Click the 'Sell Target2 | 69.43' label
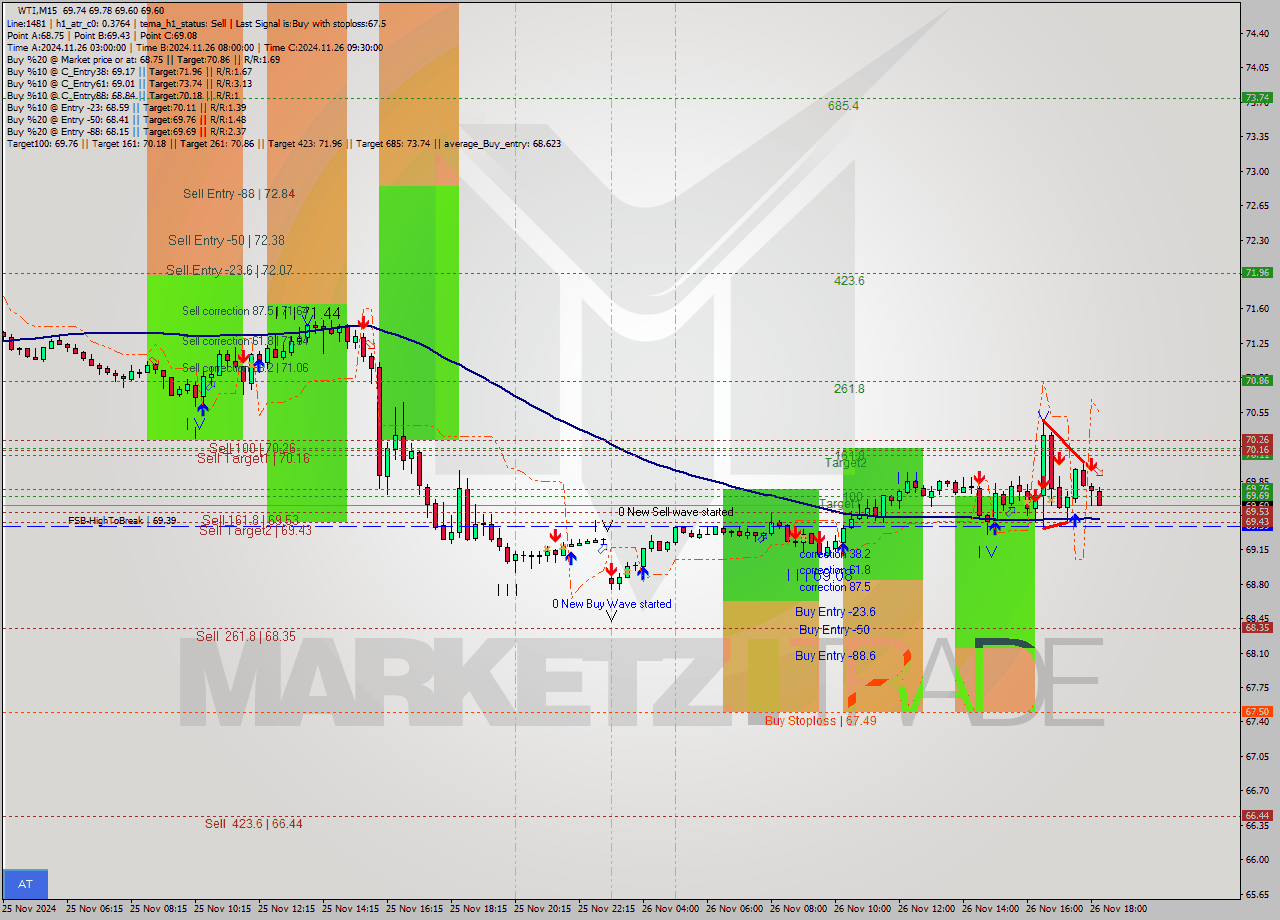Viewport: 1280px width, 920px height. tap(255, 530)
